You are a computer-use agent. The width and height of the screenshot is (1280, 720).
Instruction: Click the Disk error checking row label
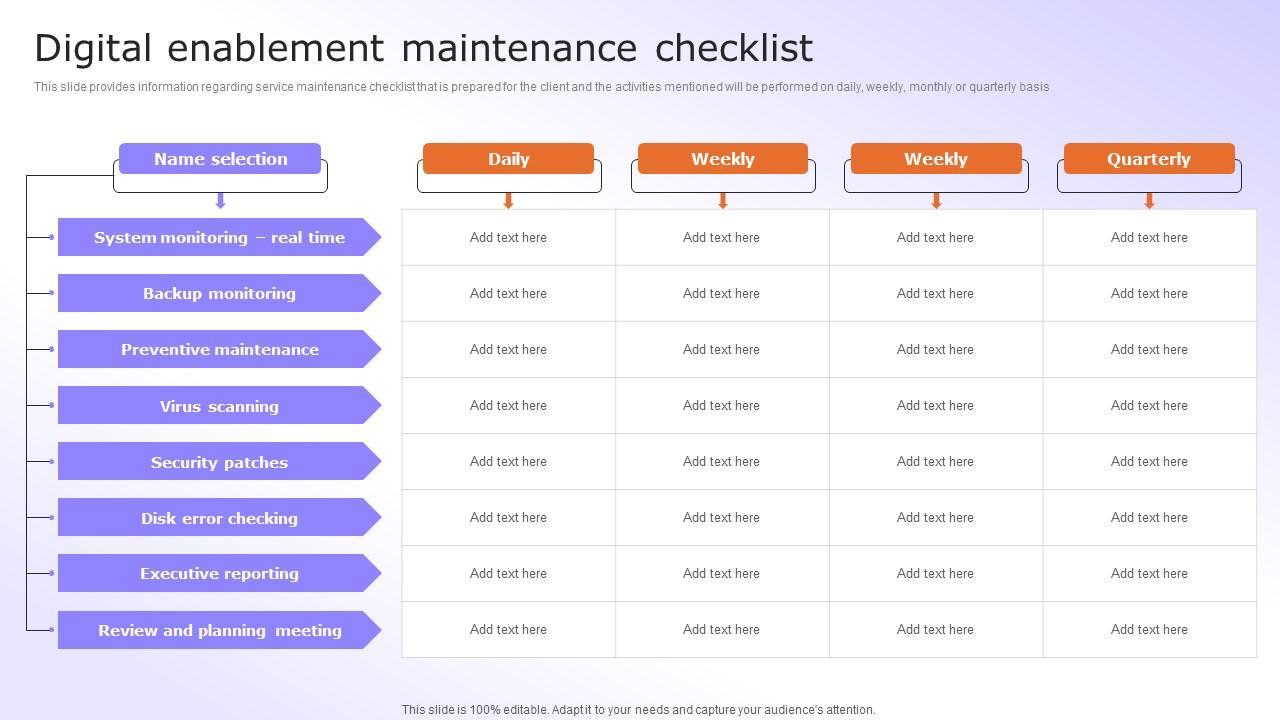219,518
